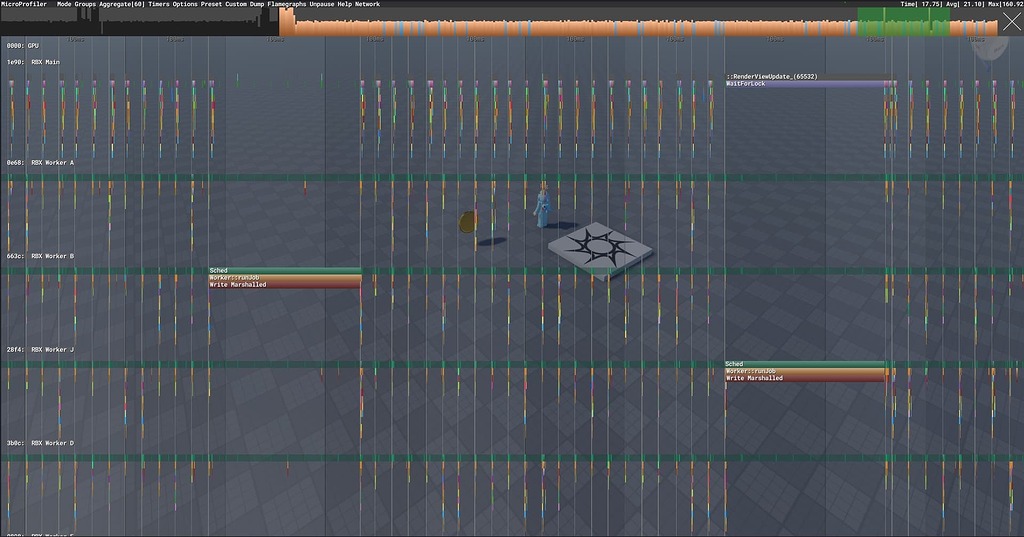Screen dimensions: 1024x537
Task: Click the RBX Worker J thread label
Action: pos(40,350)
